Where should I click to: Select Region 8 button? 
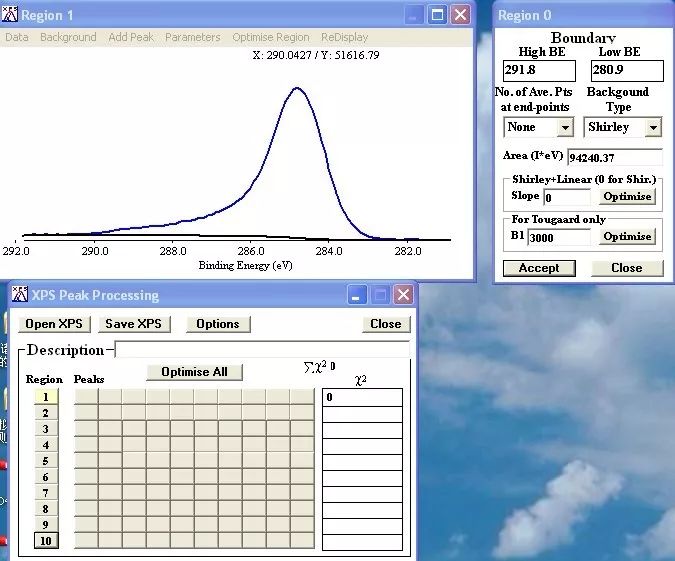coord(46,508)
